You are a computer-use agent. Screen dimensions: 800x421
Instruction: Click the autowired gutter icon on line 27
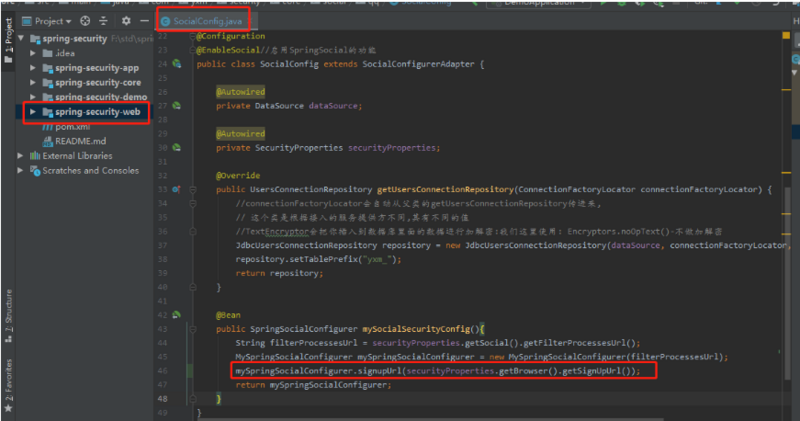coord(177,106)
